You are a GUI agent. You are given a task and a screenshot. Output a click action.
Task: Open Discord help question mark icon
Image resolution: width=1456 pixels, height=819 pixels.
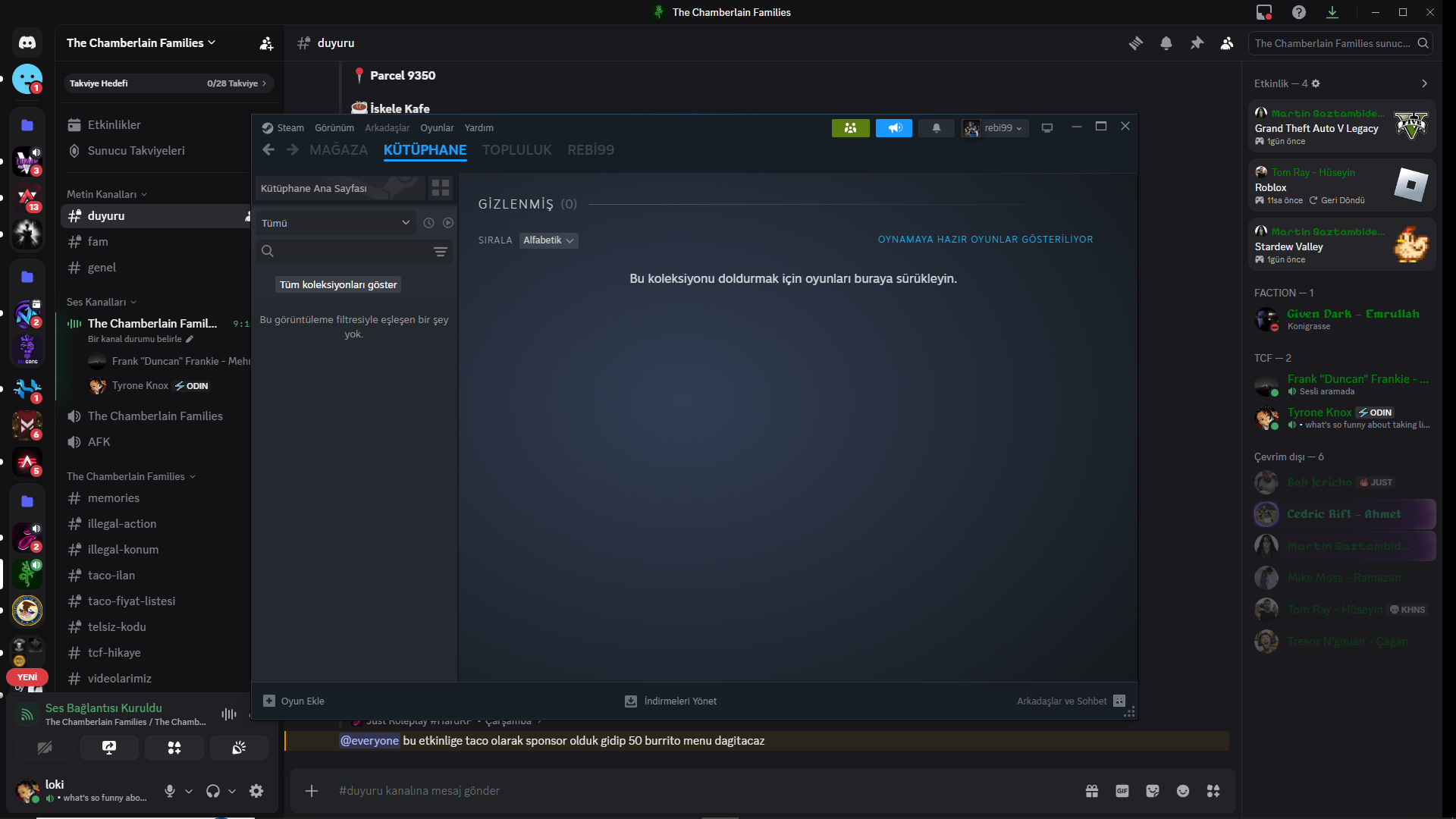coord(1299,12)
